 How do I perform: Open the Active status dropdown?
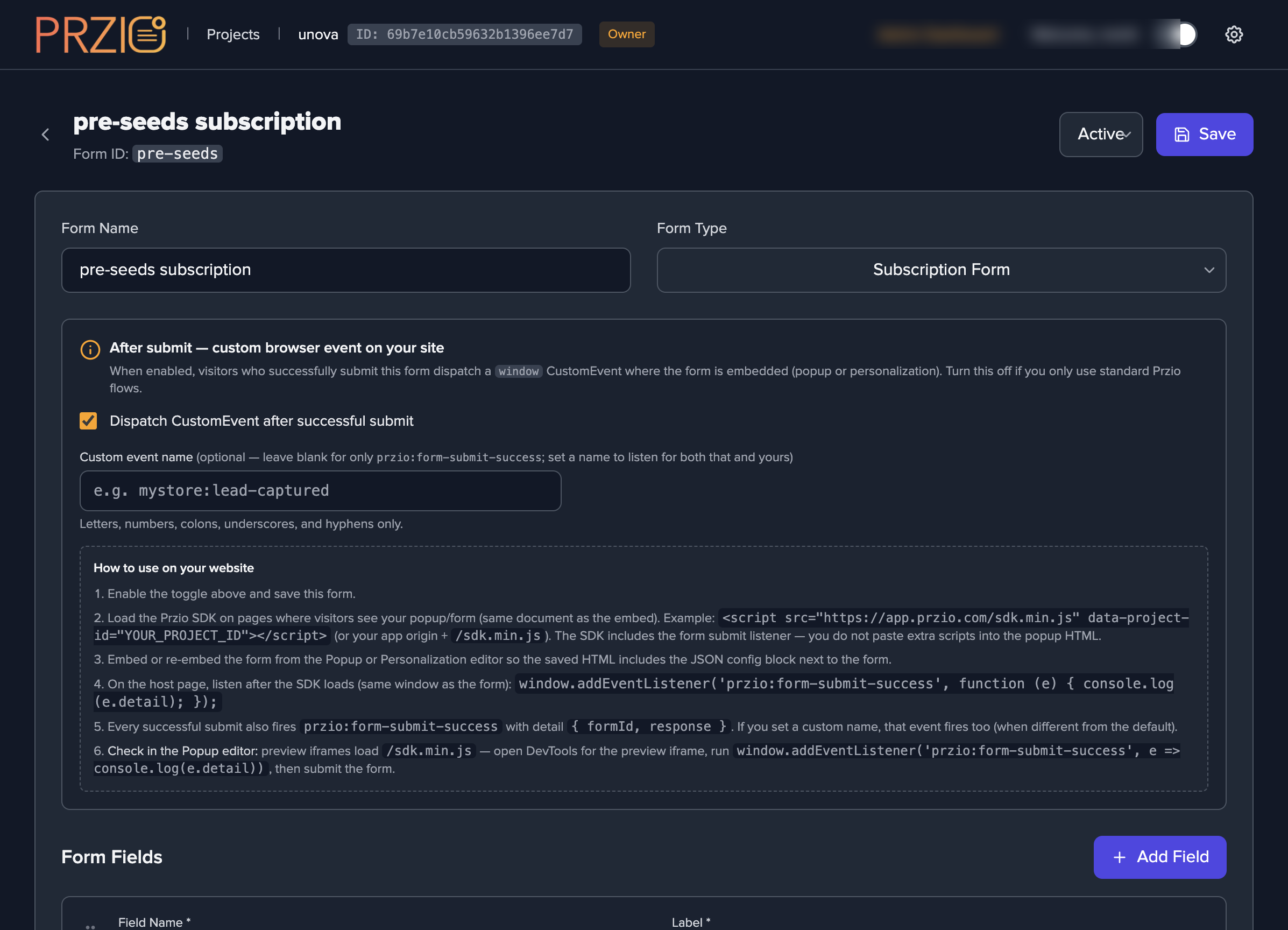[x=1101, y=134]
